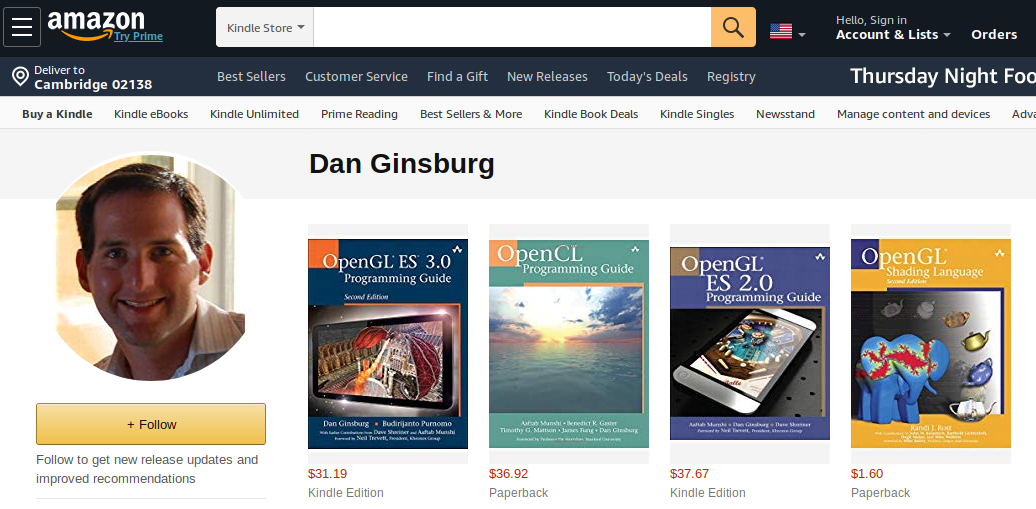
Task: Open the Kindle eBooks tab
Action: (x=151, y=114)
